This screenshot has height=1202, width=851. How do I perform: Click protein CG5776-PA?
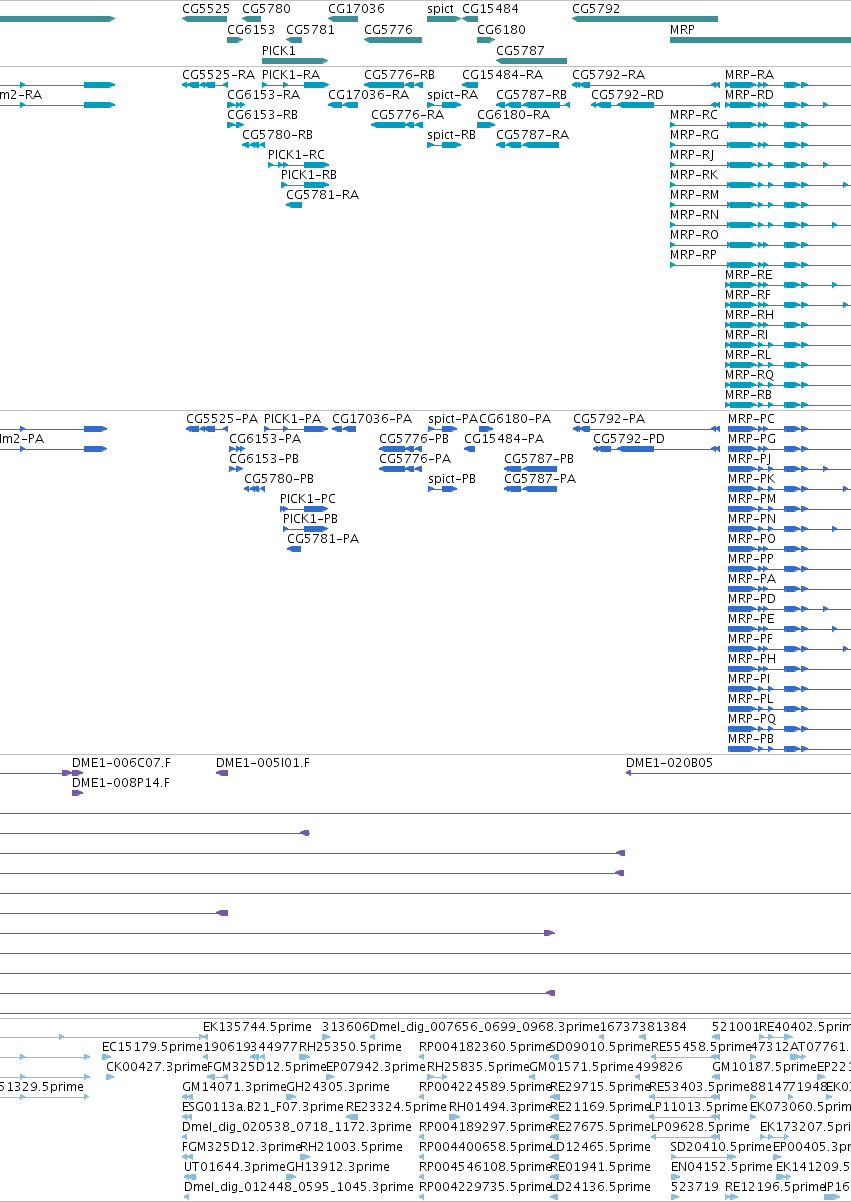[x=415, y=459]
